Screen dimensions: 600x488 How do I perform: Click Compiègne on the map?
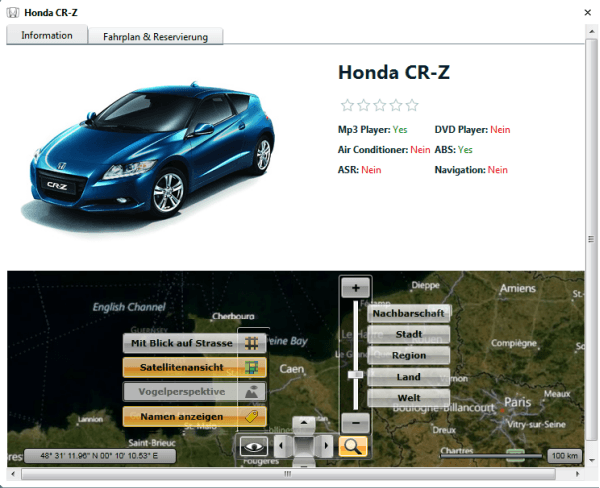(x=514, y=343)
